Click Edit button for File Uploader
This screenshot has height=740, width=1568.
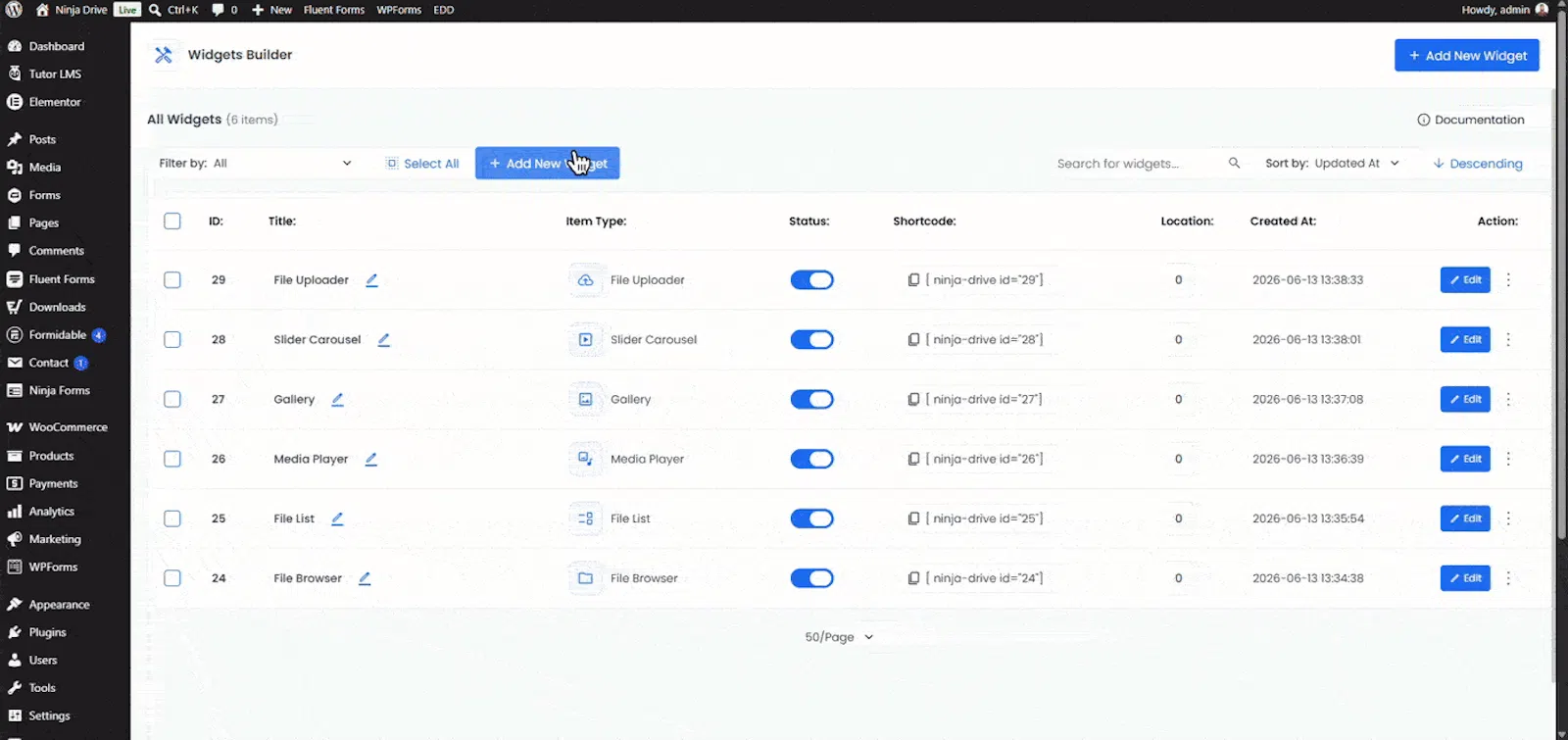1465,280
